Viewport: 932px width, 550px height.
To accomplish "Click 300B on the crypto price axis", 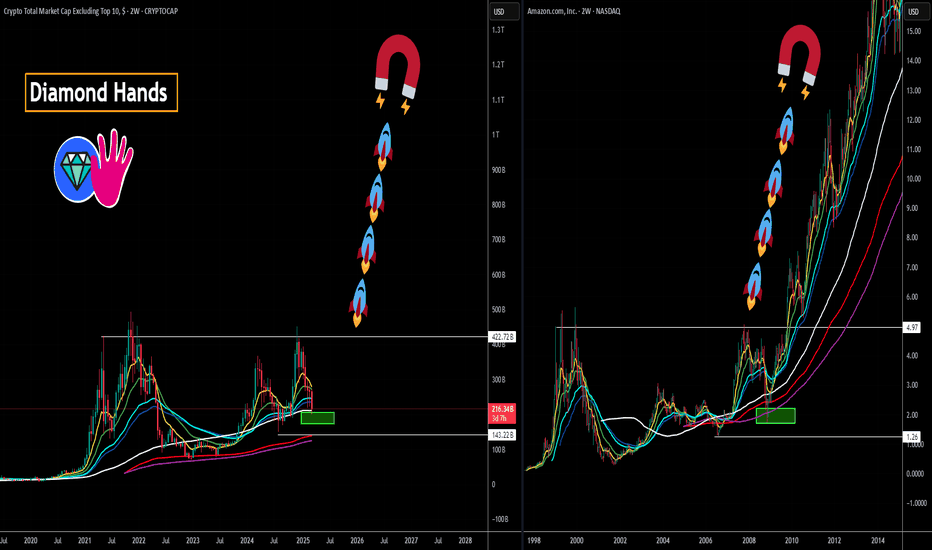I will pos(499,379).
